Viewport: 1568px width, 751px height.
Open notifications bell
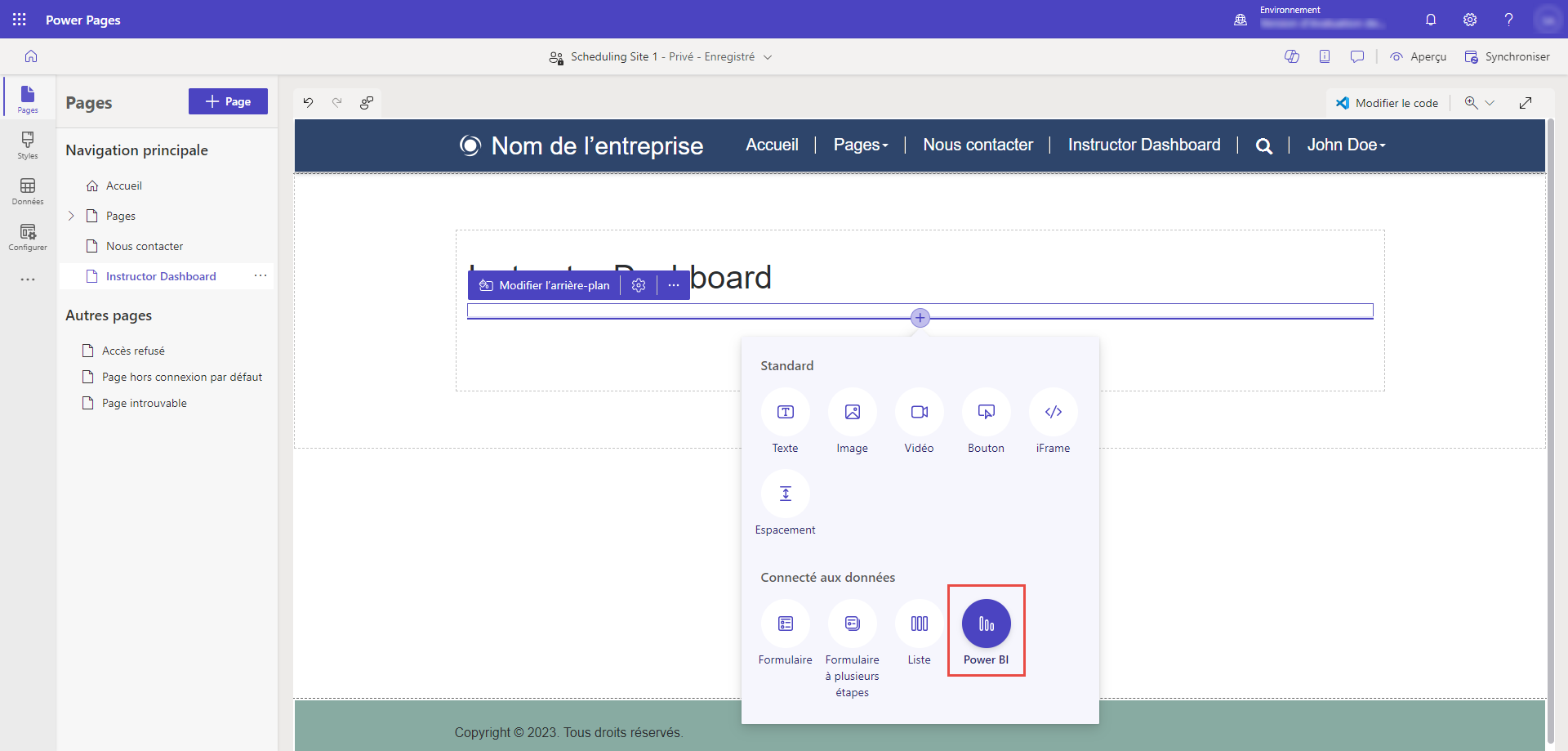coord(1431,20)
